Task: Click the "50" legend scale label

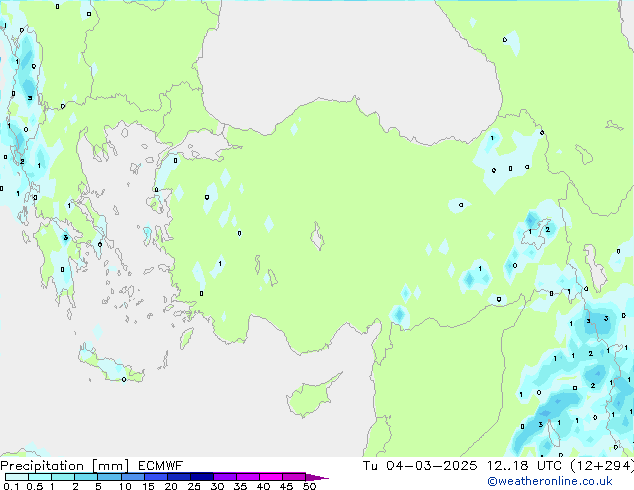Action: pos(309,486)
